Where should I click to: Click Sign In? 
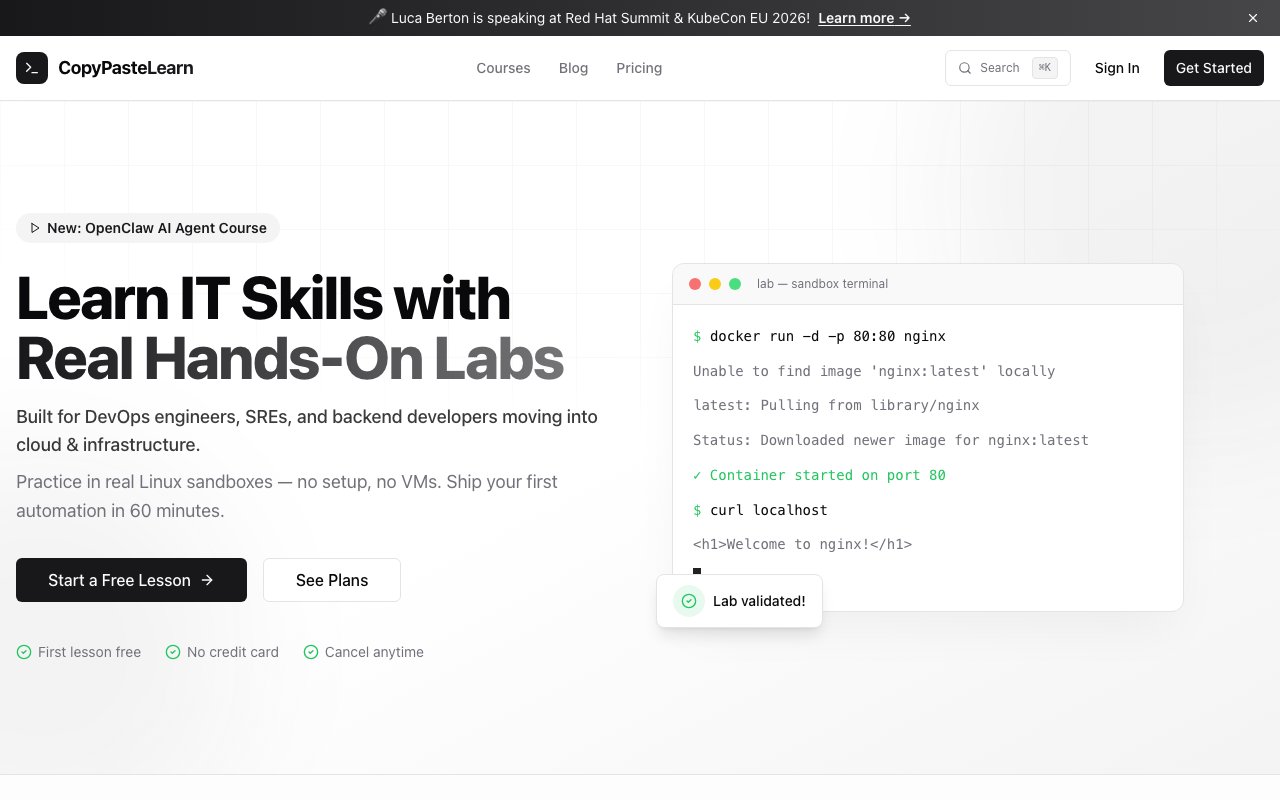[1117, 68]
